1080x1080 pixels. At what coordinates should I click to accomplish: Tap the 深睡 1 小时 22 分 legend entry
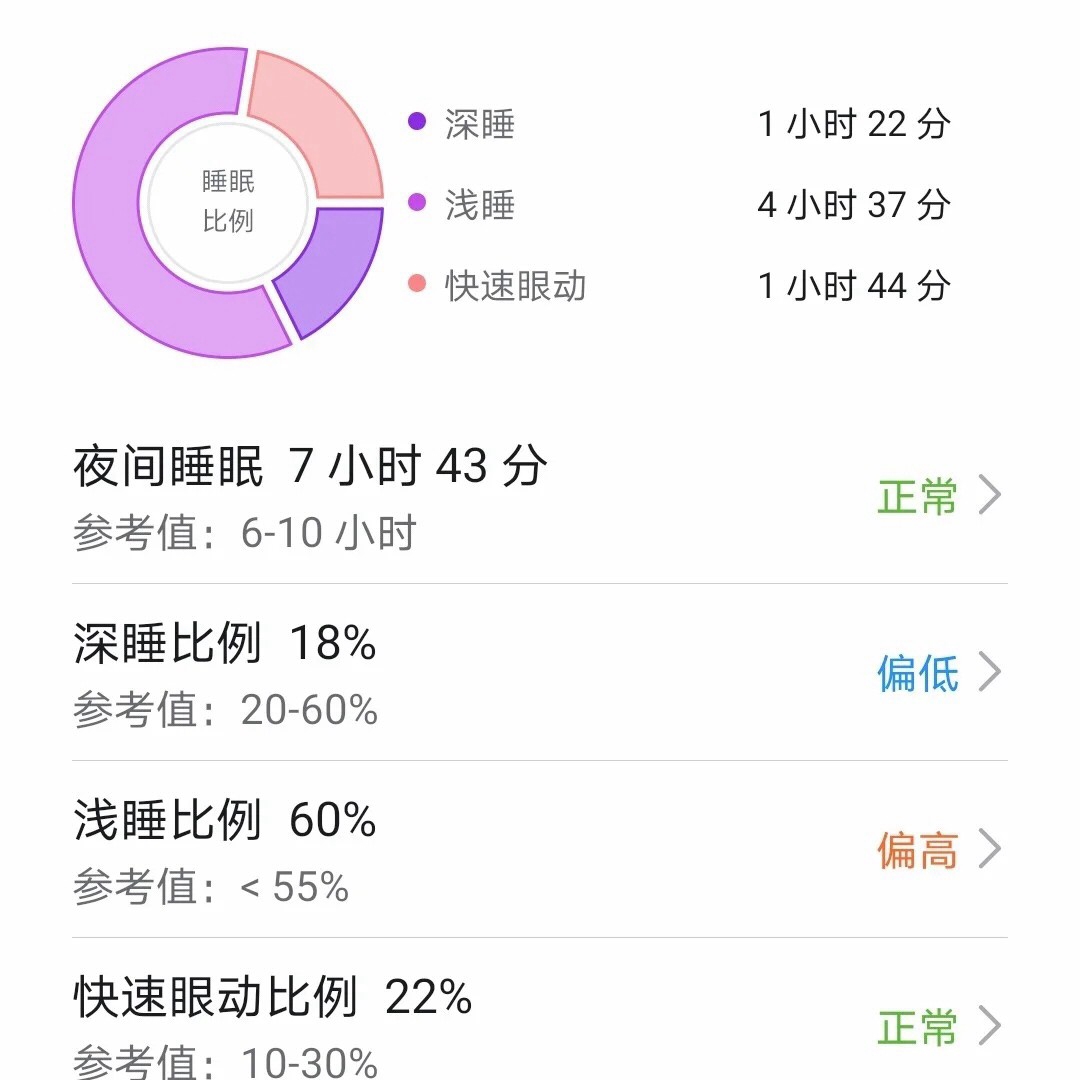tap(678, 124)
